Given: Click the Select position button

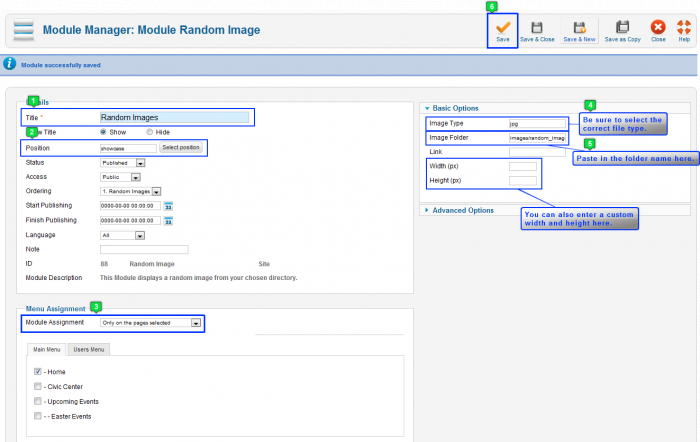Looking at the screenshot, I should click(x=181, y=148).
